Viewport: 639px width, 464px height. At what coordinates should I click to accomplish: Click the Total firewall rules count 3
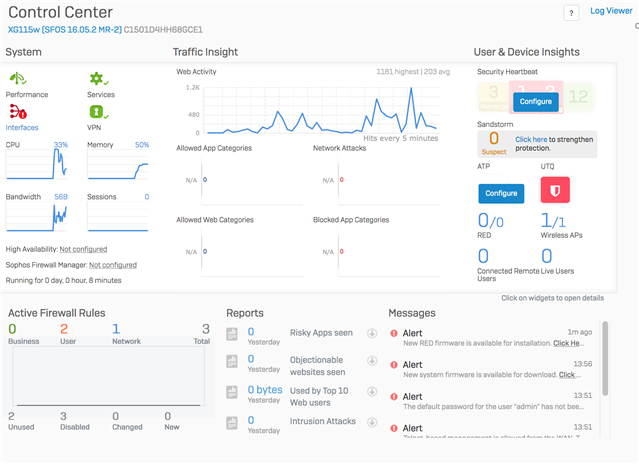tap(206, 329)
